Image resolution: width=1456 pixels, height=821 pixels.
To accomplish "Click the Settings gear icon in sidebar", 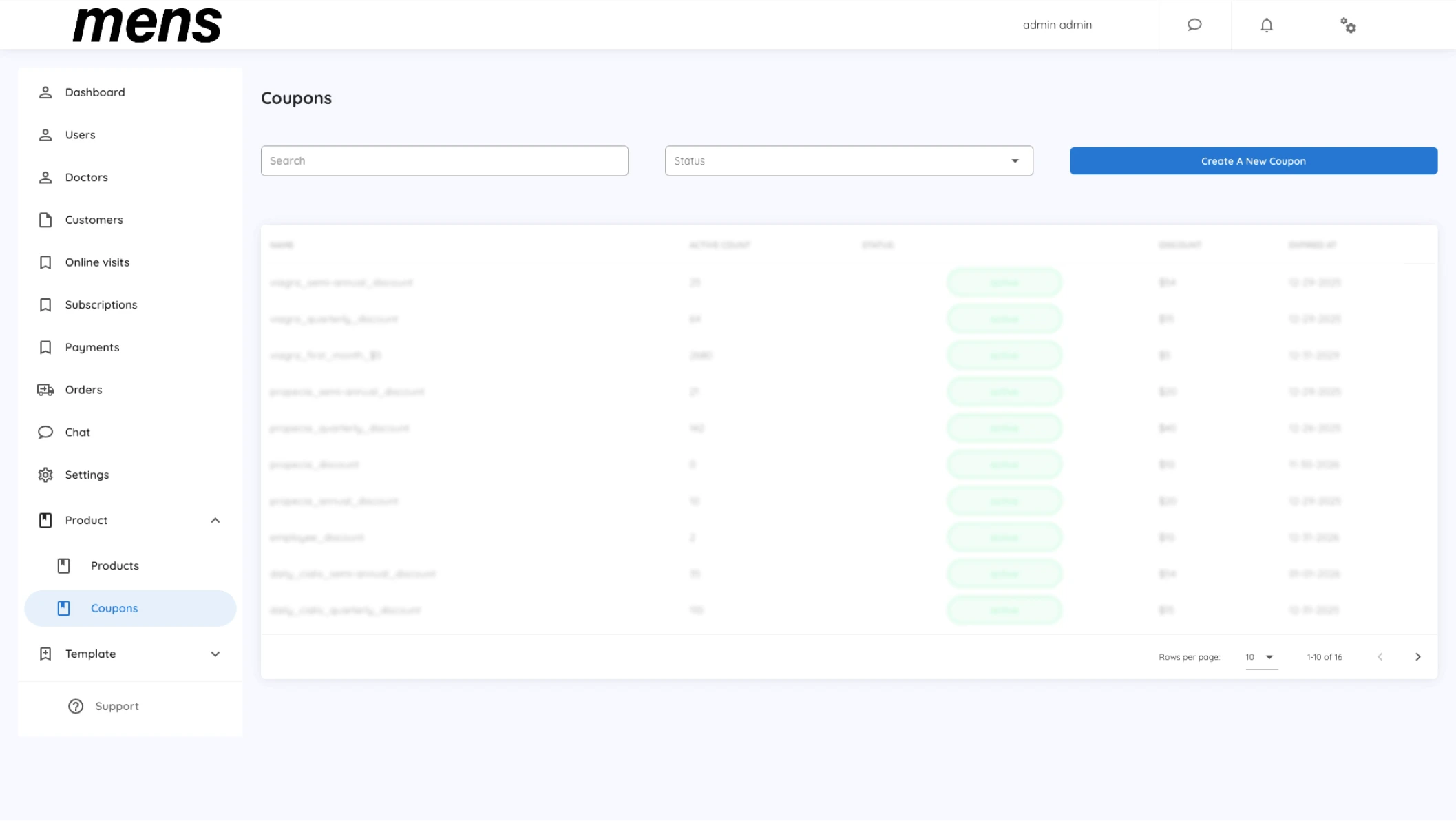I will [x=45, y=475].
